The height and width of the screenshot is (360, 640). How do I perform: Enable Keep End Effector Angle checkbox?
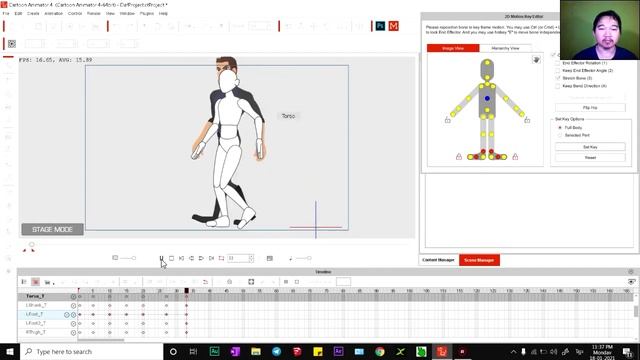[558, 71]
